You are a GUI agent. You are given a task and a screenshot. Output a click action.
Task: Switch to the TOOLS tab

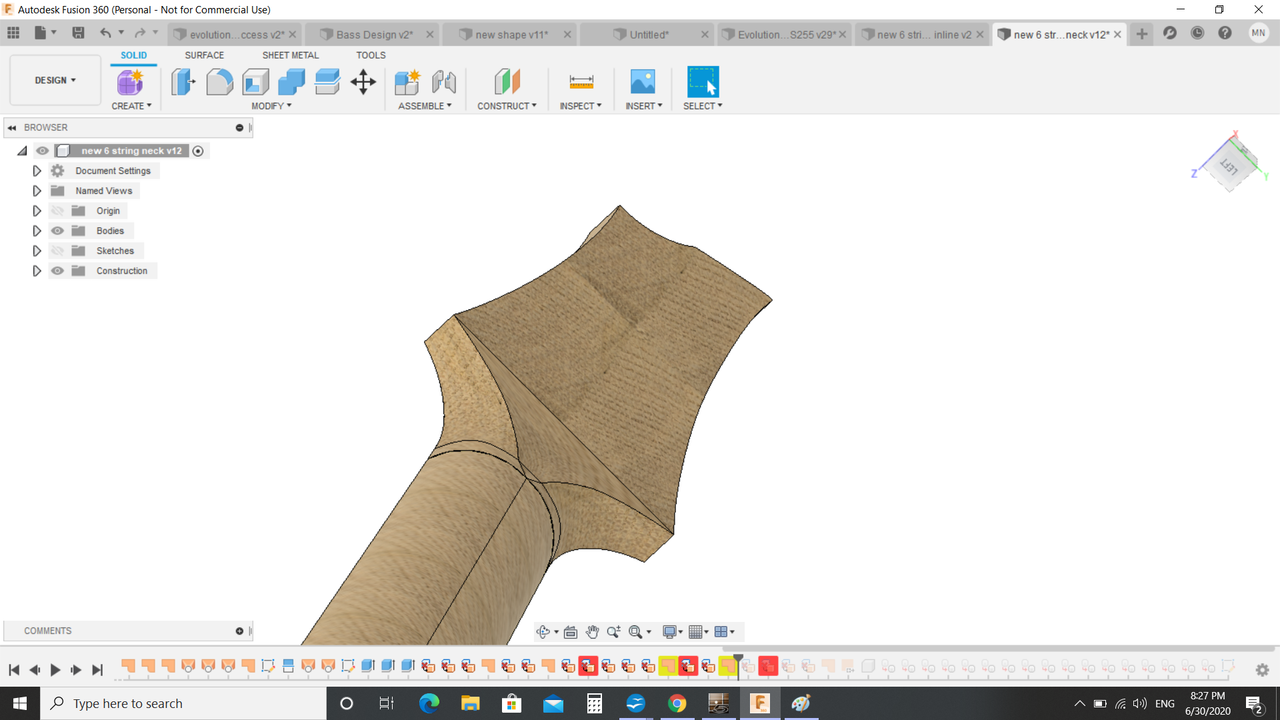click(370, 55)
